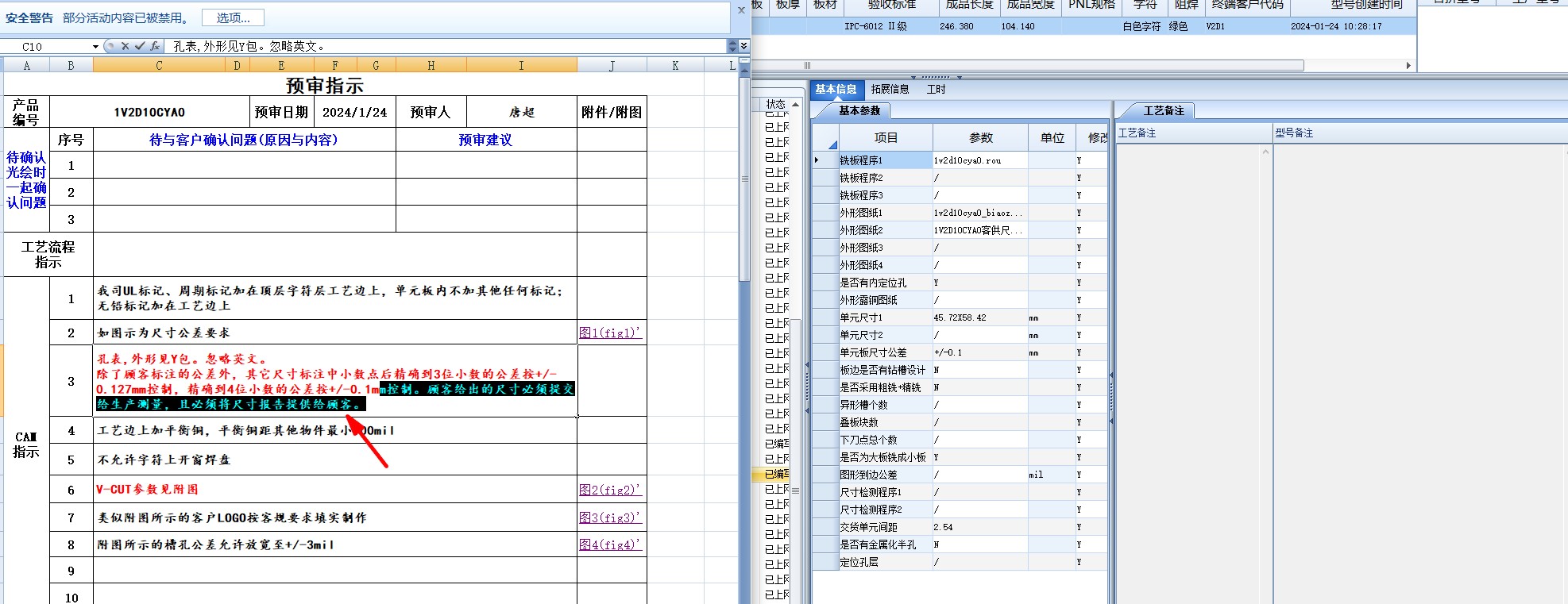1568x604 pixels.
Task: Select the 单元板尺寸公差 value +/-0.1
Action: tap(980, 352)
